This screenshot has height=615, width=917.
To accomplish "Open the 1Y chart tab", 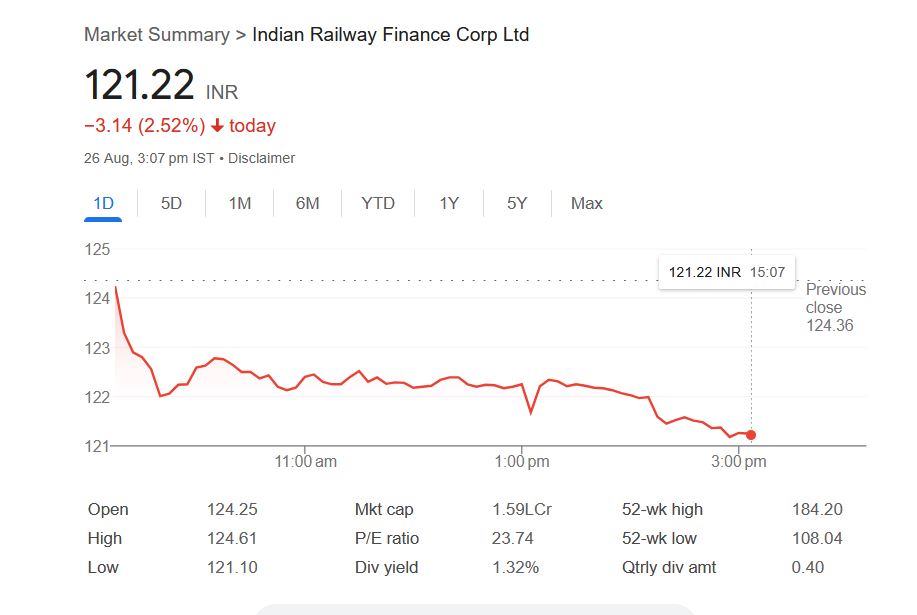I will click(x=449, y=203).
